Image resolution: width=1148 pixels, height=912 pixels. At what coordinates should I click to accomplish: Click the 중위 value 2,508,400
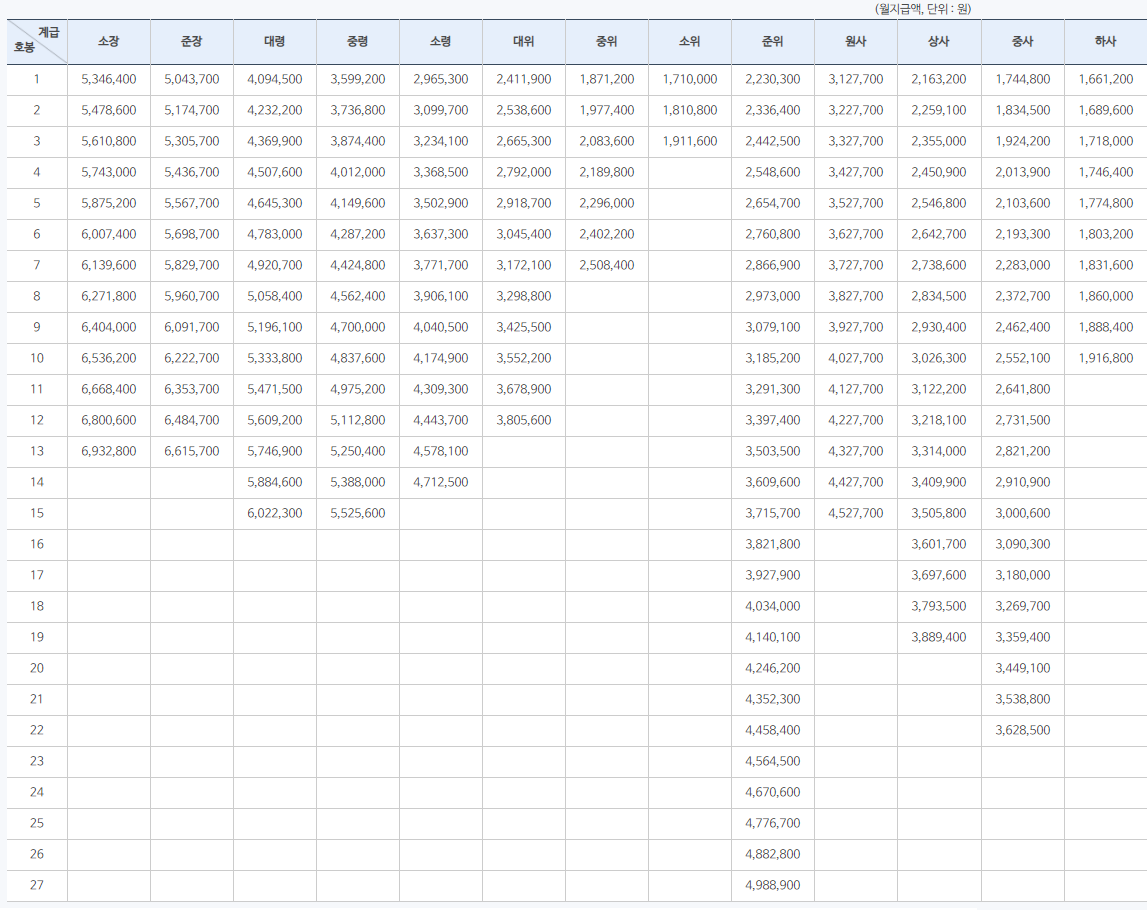coord(607,265)
